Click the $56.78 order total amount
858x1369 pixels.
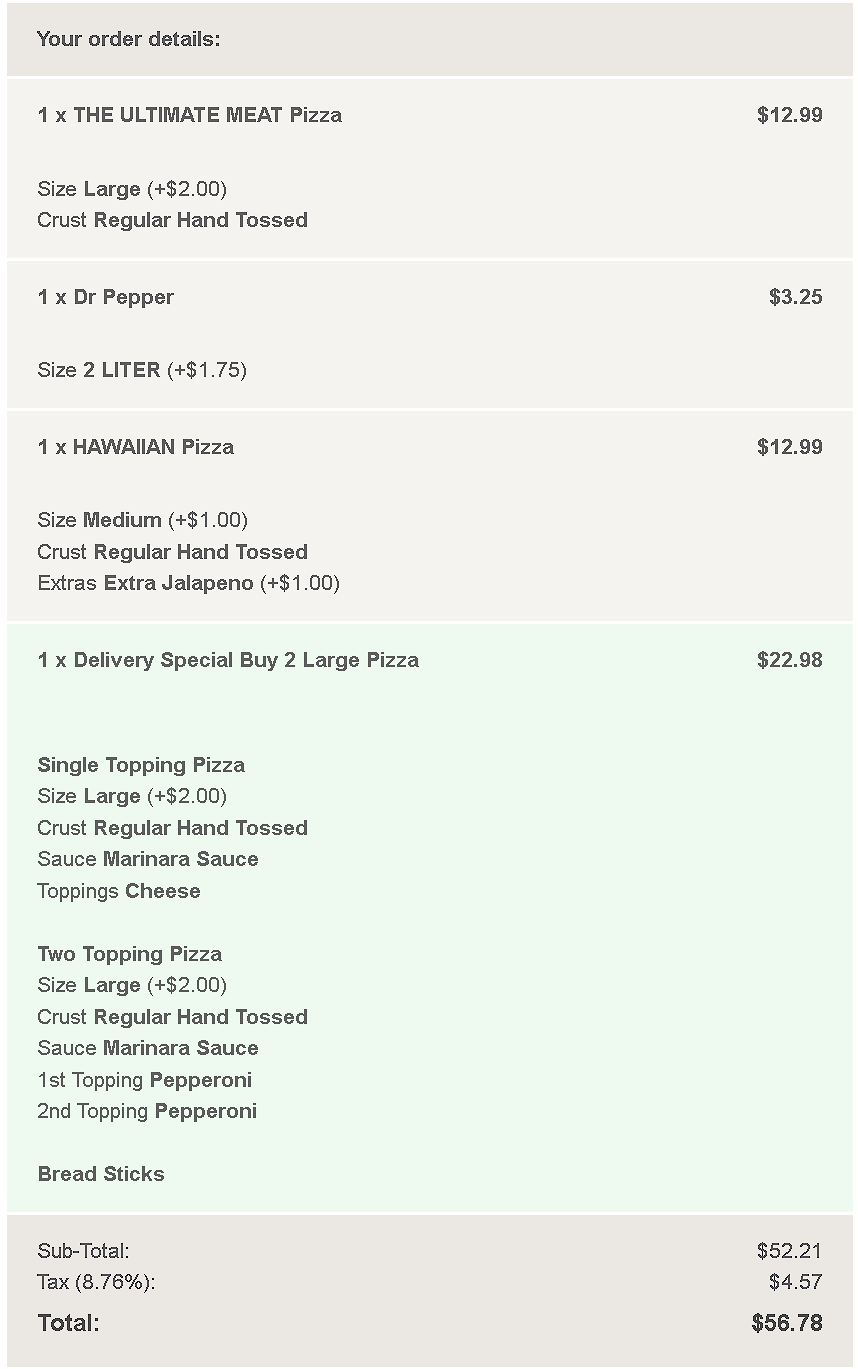tap(786, 1323)
